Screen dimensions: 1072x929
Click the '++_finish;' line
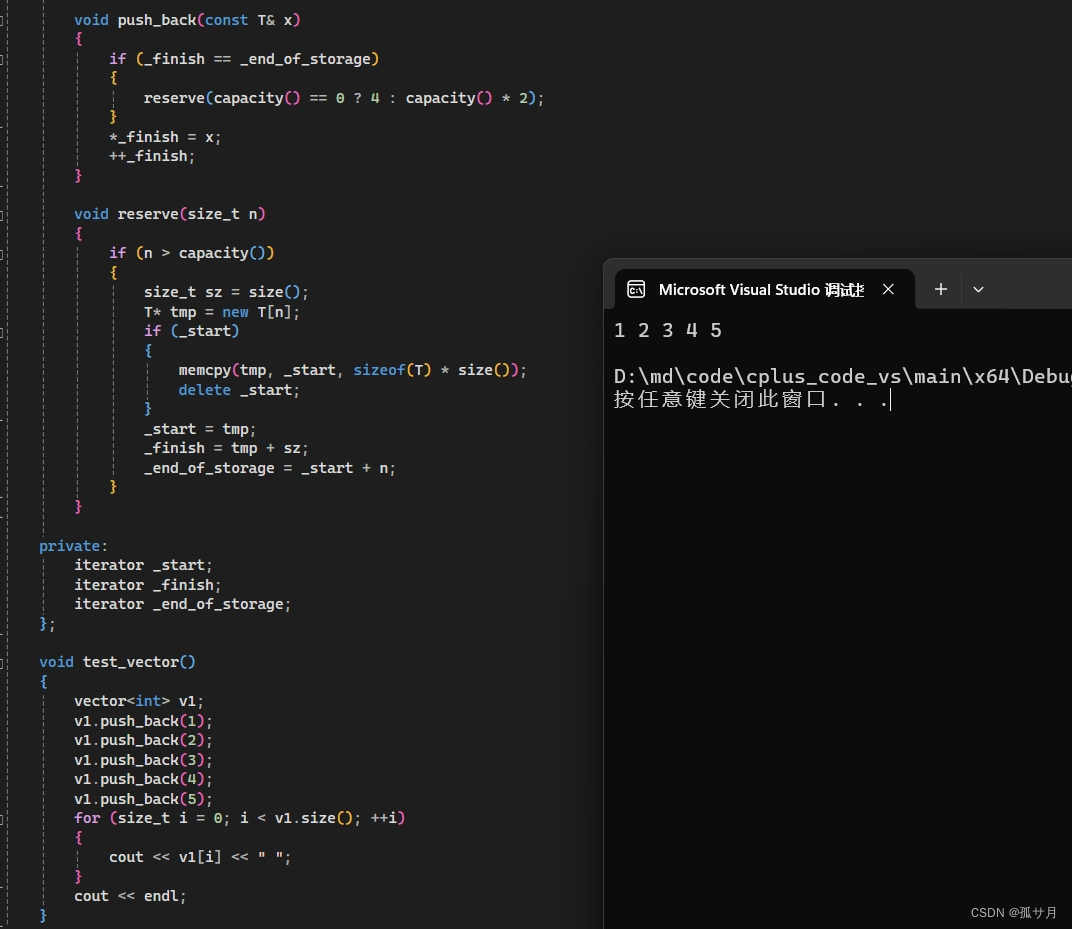(x=152, y=157)
